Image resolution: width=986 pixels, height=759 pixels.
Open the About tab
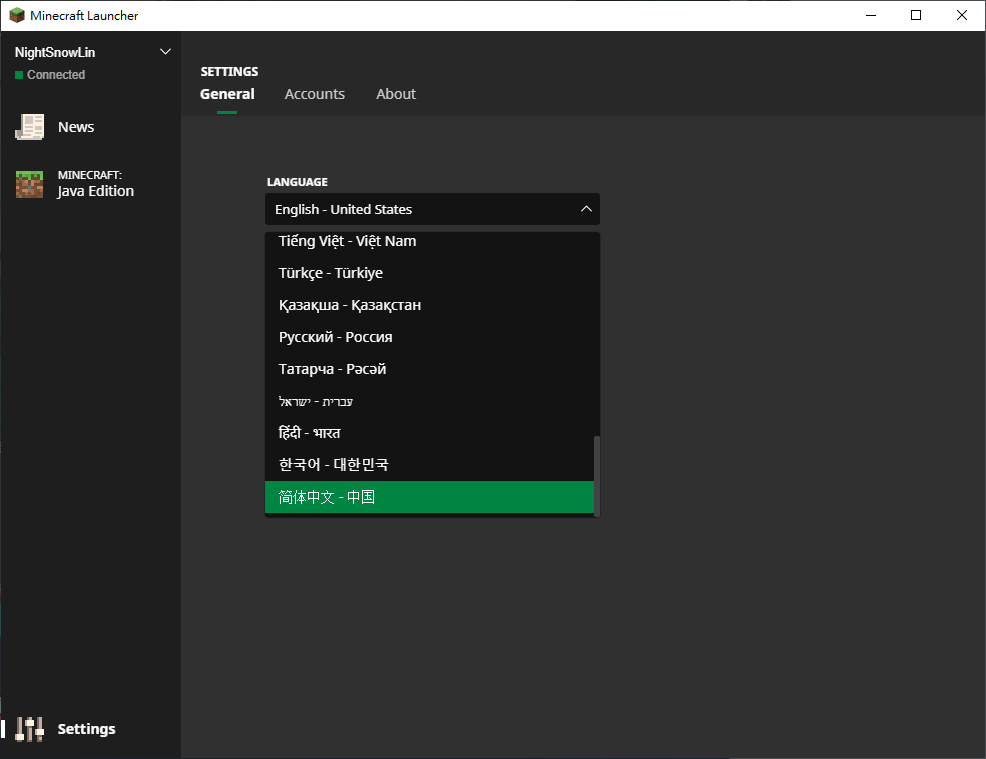tap(396, 94)
